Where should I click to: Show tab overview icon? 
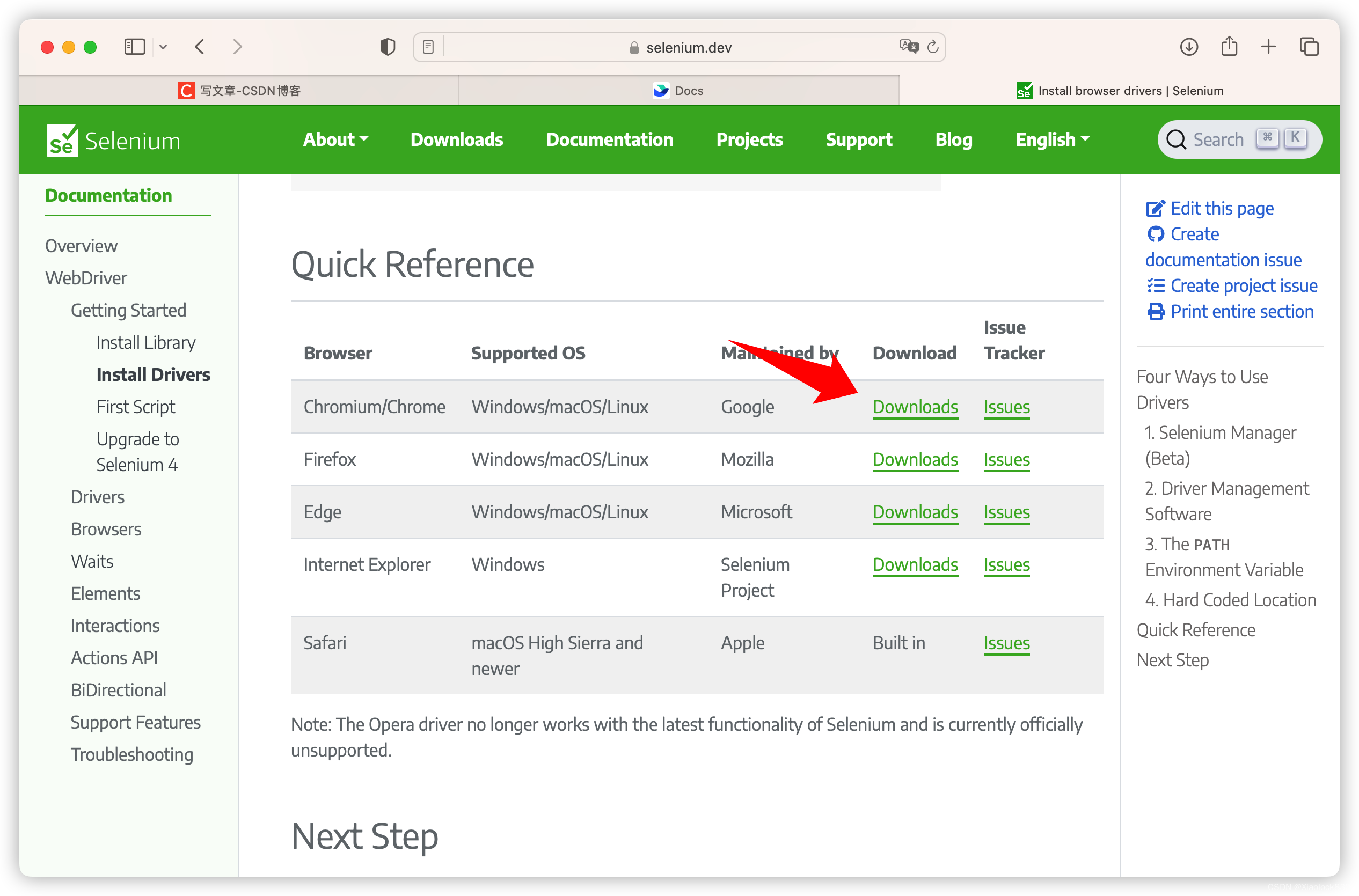click(x=1309, y=46)
